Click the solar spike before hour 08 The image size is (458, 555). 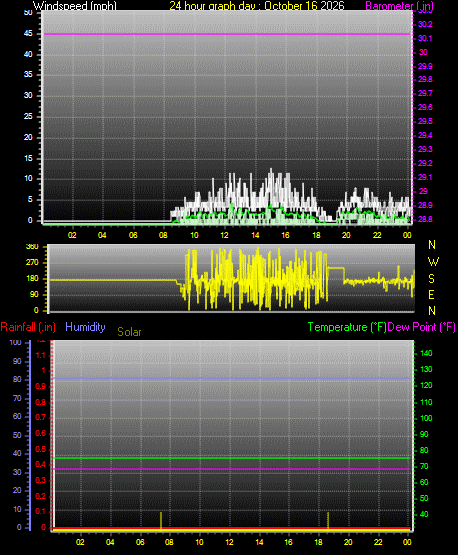tap(161, 521)
